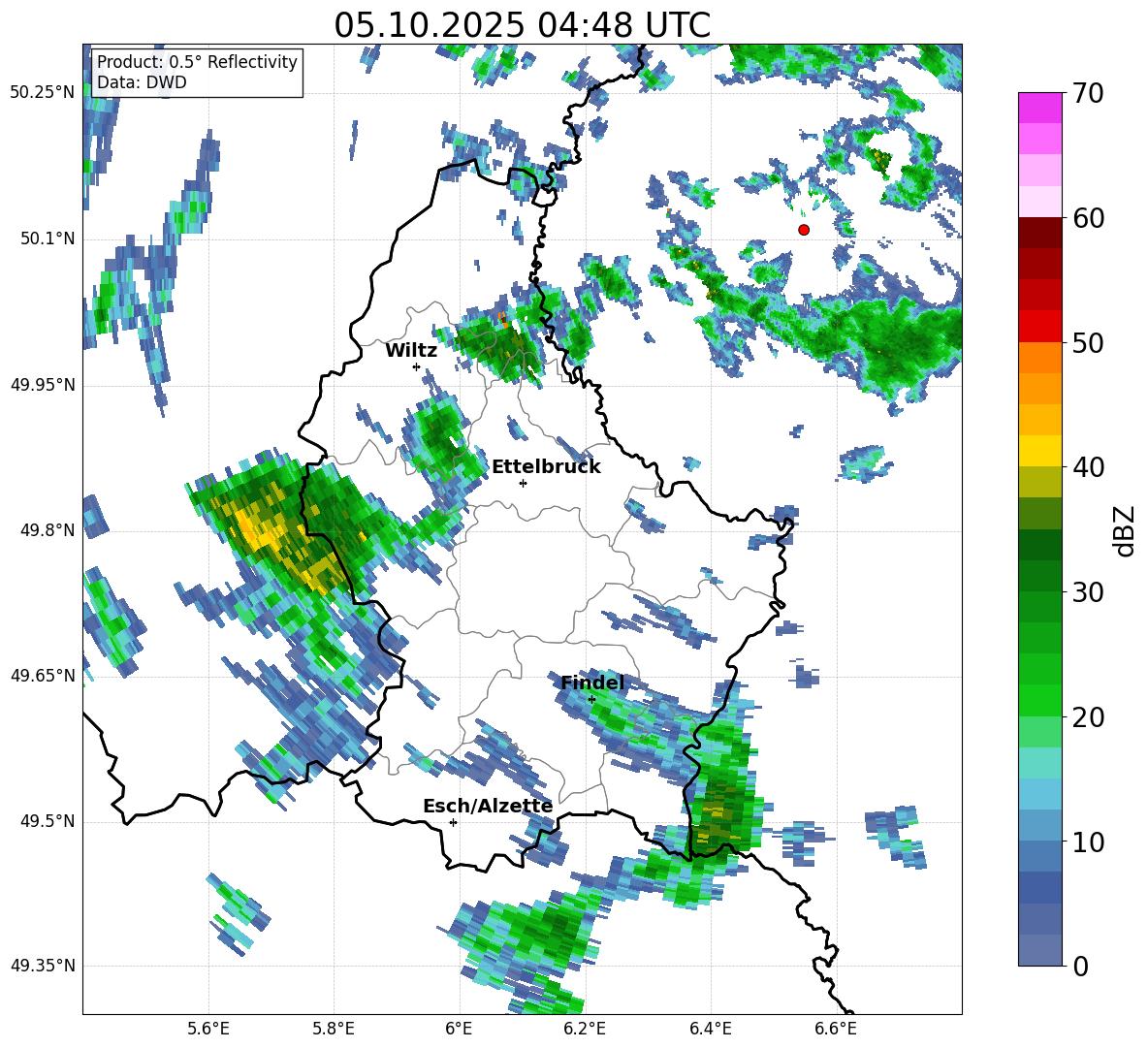Click the 49.65°N latitude label
Screen dimensions: 1148x1048
(43, 675)
